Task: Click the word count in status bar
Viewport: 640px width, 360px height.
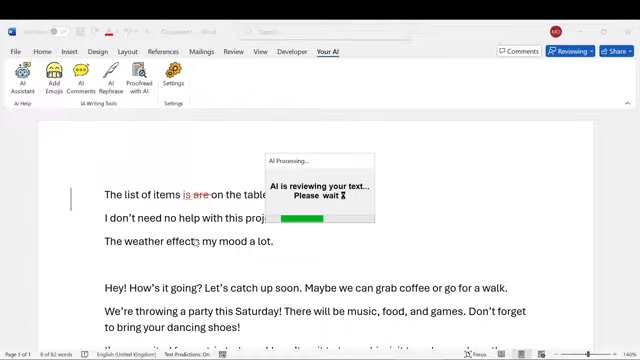Action: coord(56,354)
